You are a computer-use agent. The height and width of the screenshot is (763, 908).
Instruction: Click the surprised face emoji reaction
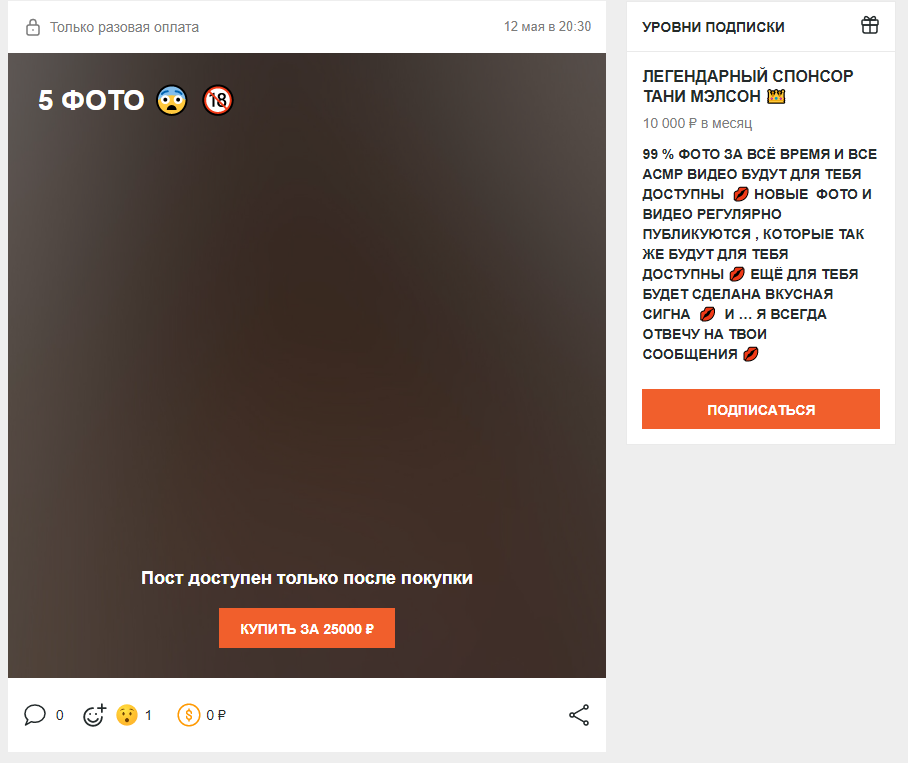[x=127, y=715]
